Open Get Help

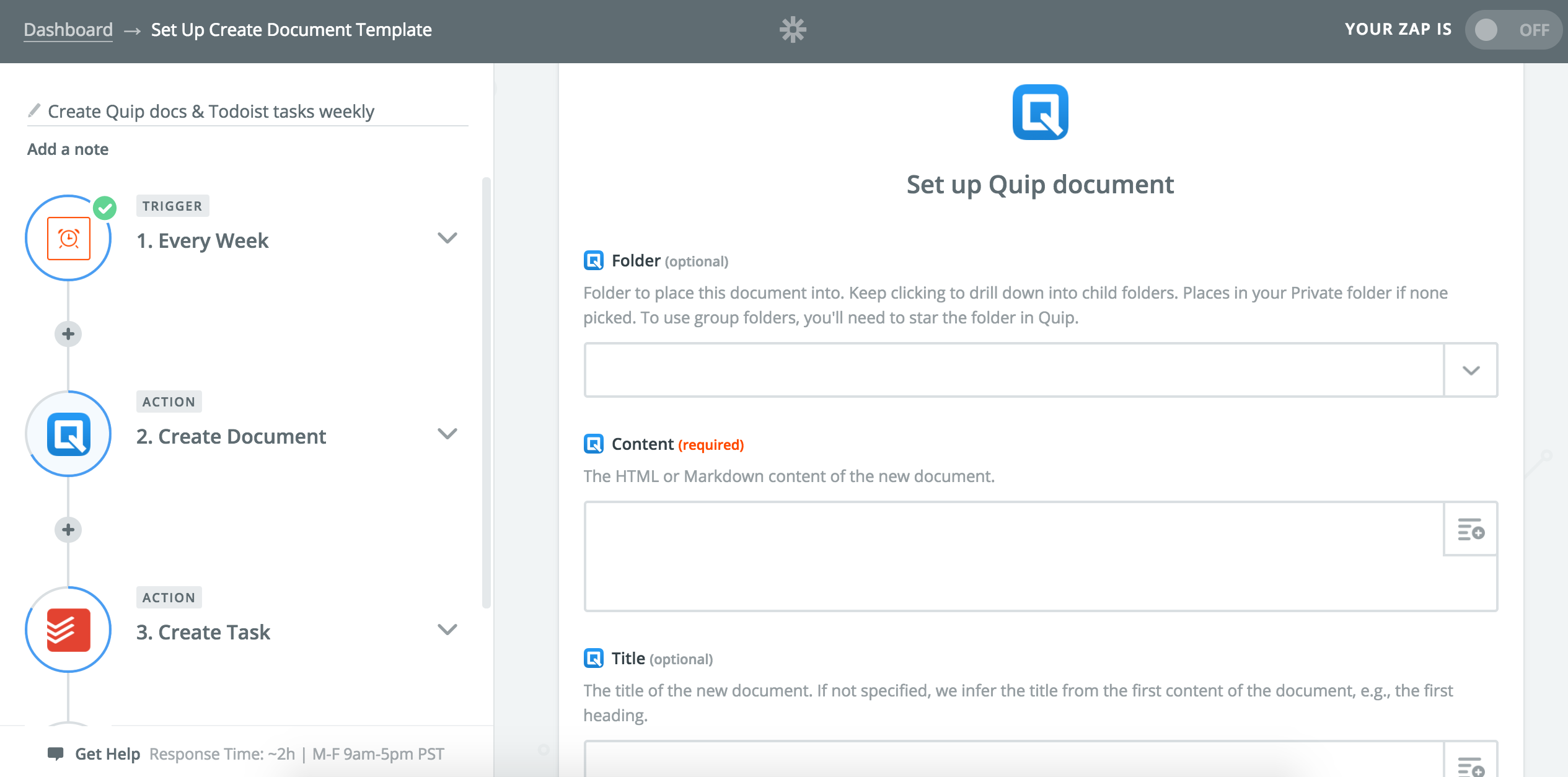(107, 754)
